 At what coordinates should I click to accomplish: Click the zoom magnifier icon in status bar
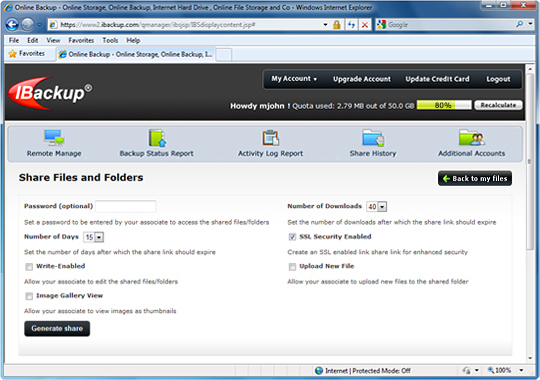click(491, 370)
